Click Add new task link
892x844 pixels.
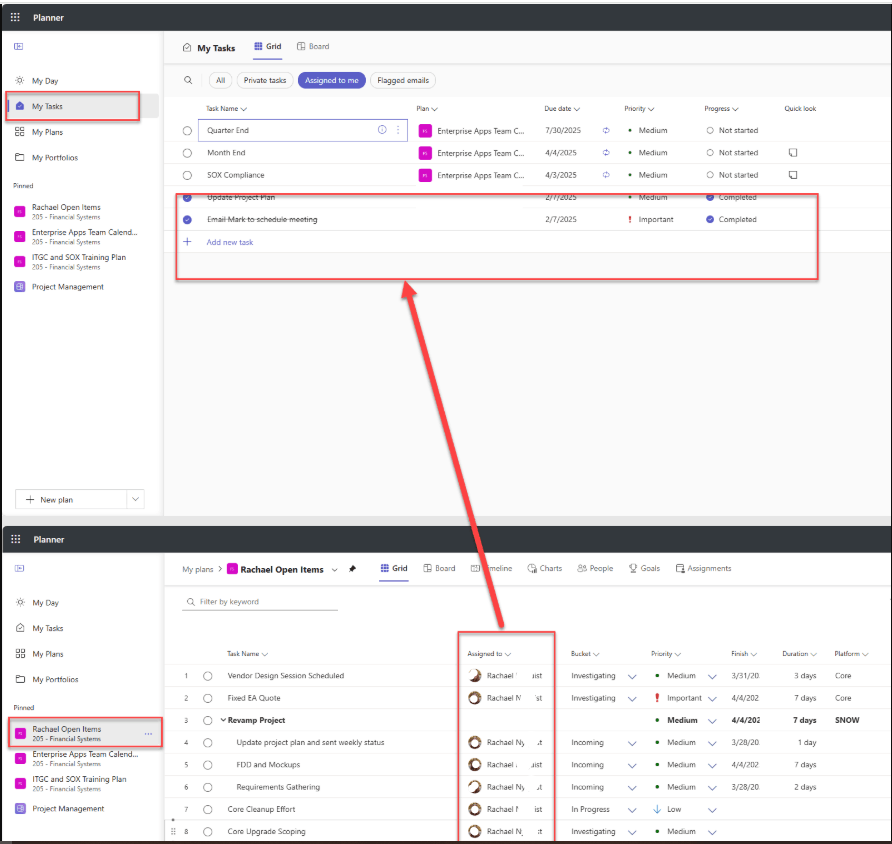point(230,242)
